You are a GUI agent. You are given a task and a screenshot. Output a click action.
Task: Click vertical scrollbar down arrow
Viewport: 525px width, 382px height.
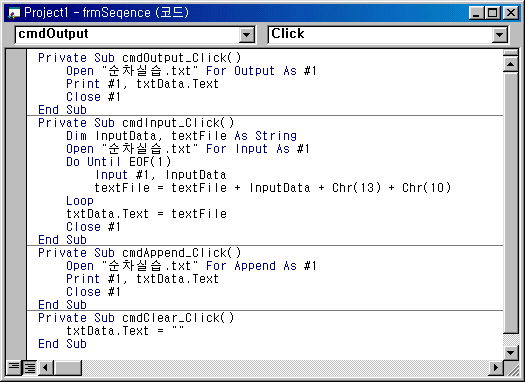tap(511, 352)
